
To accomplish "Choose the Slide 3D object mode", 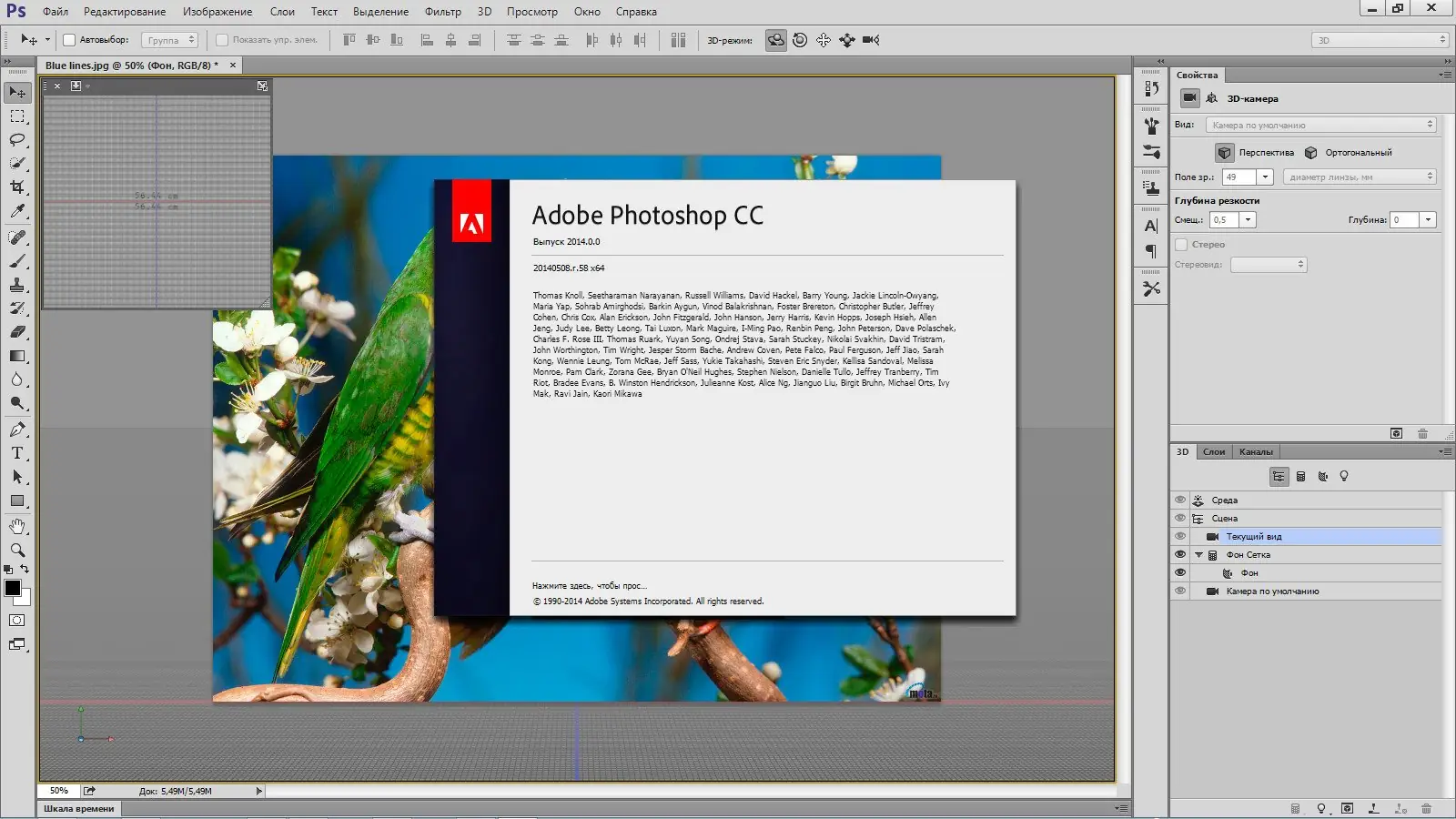I will coord(847,40).
